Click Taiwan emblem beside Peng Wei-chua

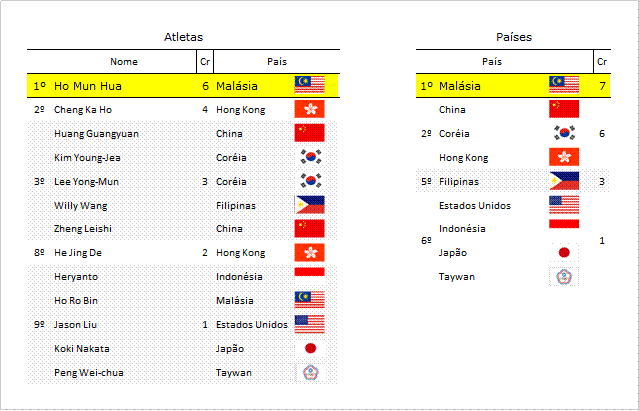tap(311, 372)
